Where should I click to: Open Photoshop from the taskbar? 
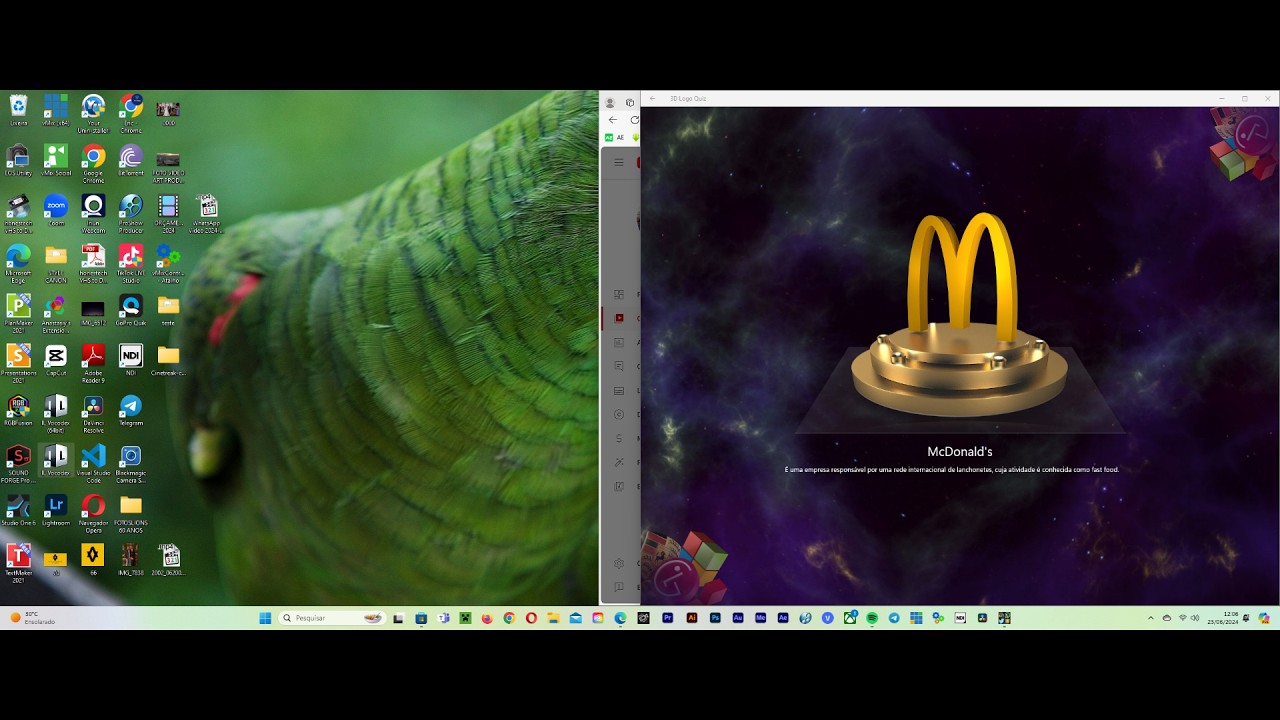715,618
